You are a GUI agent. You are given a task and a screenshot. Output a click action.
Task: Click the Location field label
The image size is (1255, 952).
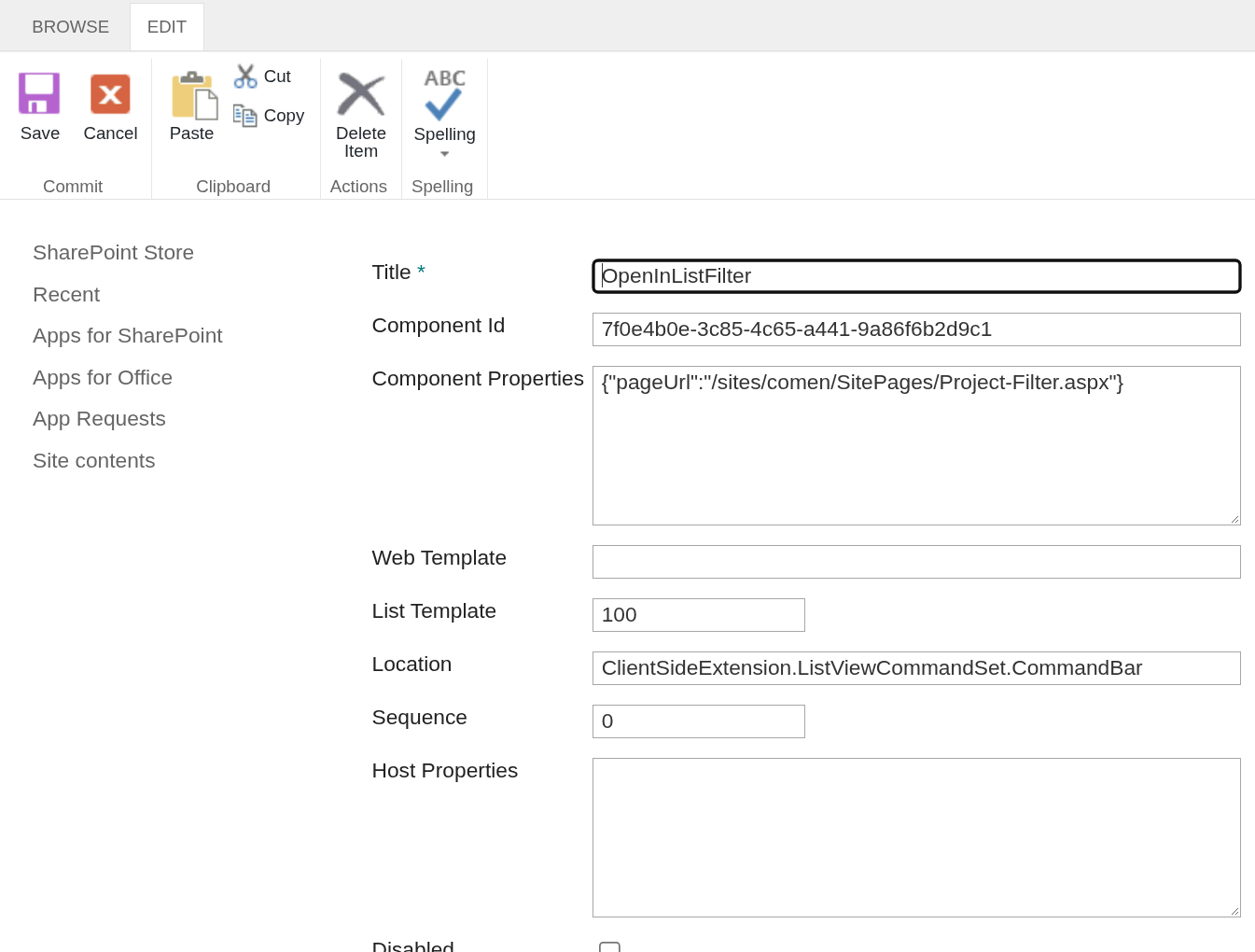pos(411,665)
